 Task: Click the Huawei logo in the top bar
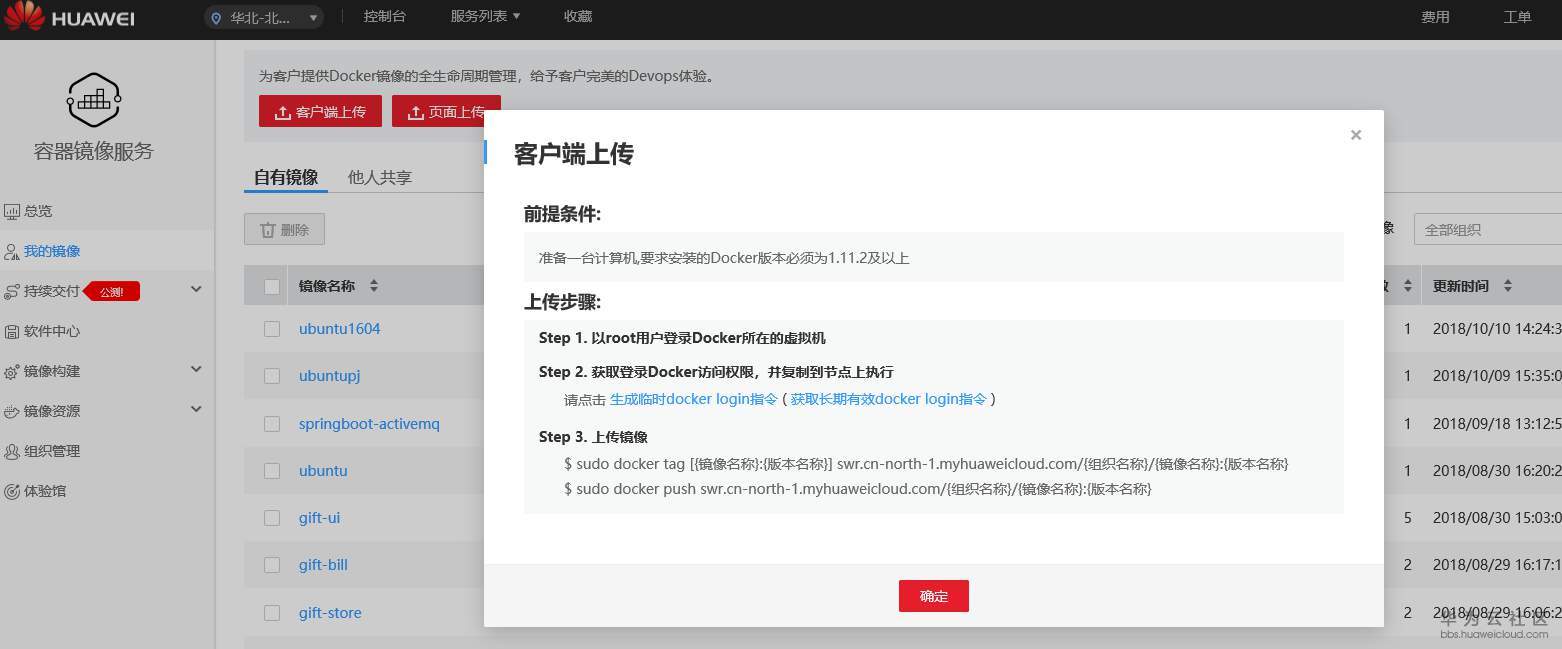point(70,17)
